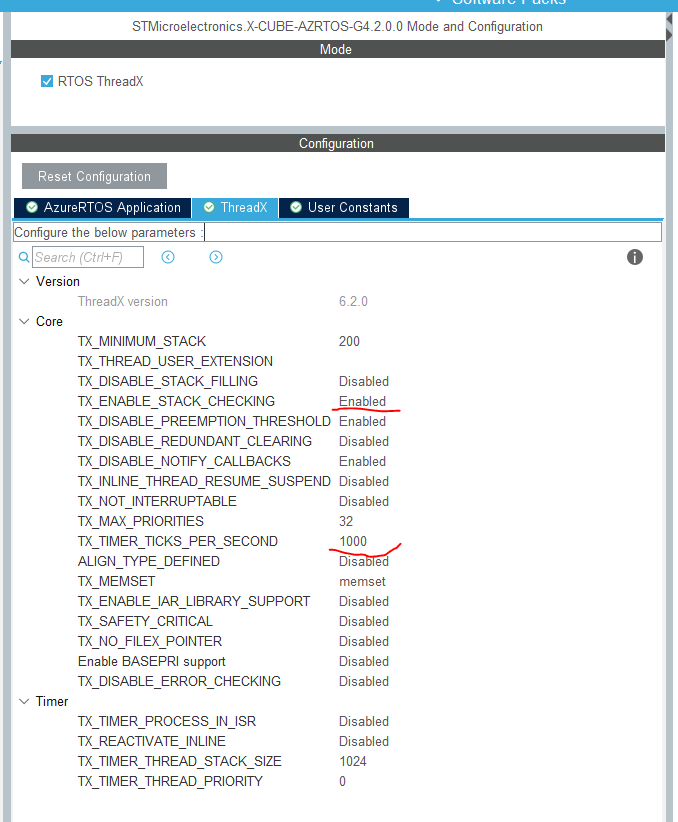Change TX_NO_FILEX_POINTER Disabled value

pos(364,641)
